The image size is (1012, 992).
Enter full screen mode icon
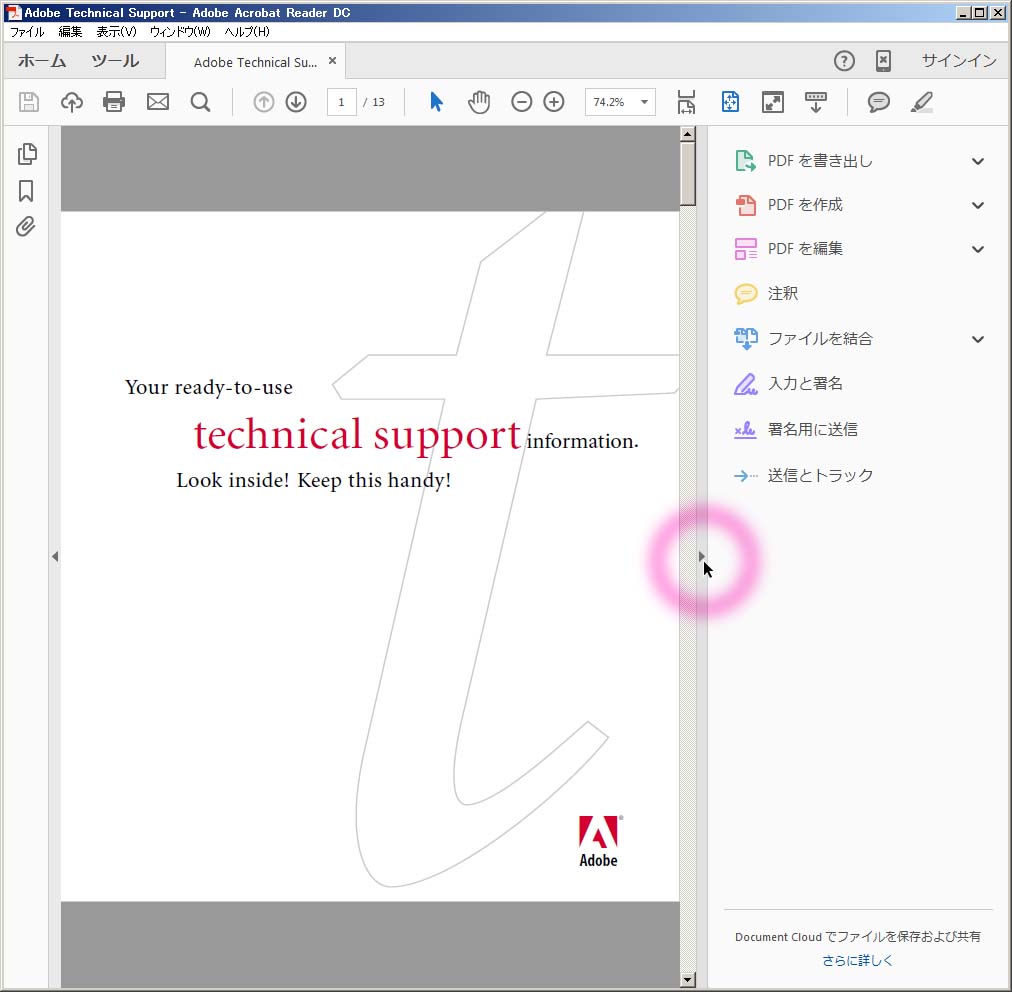click(773, 102)
